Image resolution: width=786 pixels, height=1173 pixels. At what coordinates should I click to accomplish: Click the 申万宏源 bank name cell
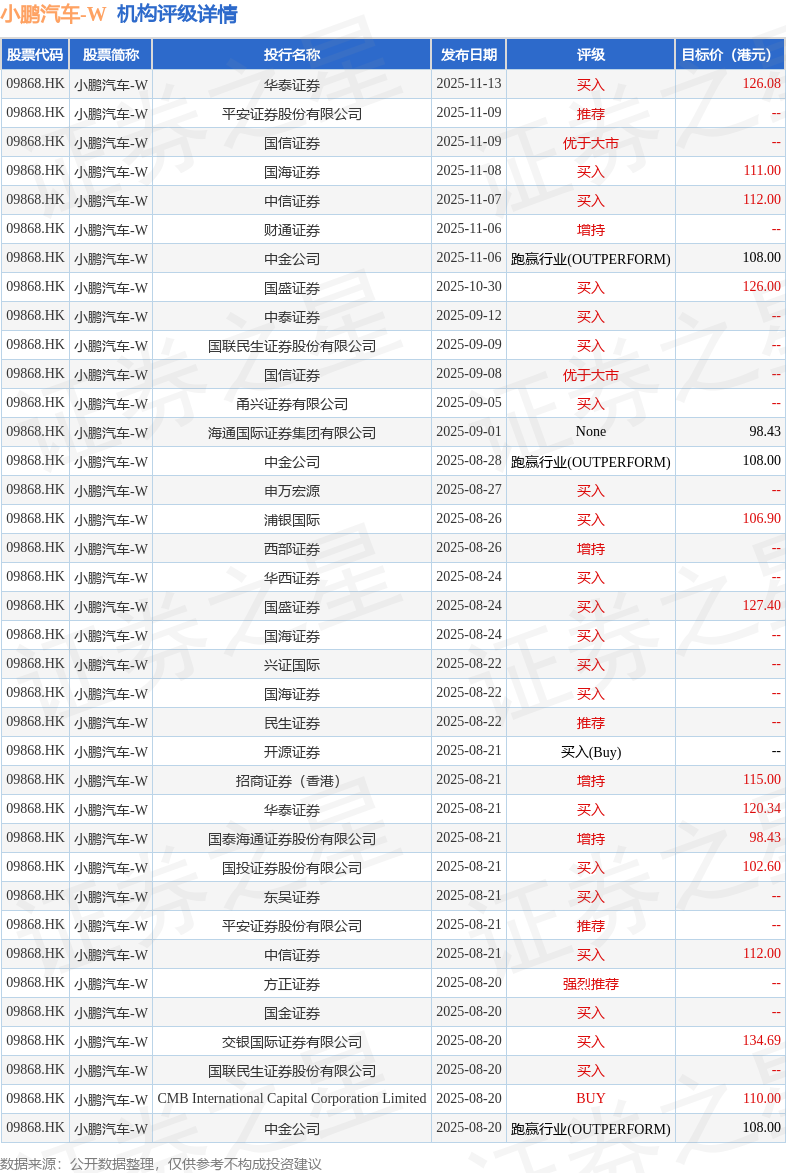click(292, 490)
